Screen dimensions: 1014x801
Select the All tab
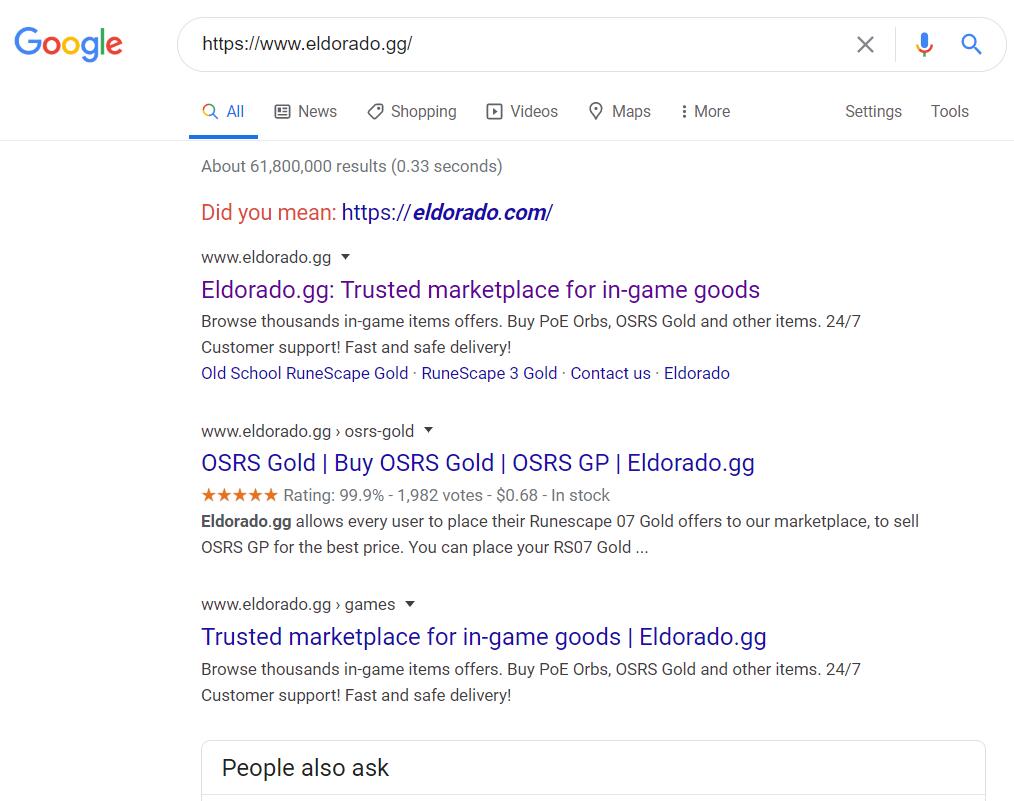point(223,111)
